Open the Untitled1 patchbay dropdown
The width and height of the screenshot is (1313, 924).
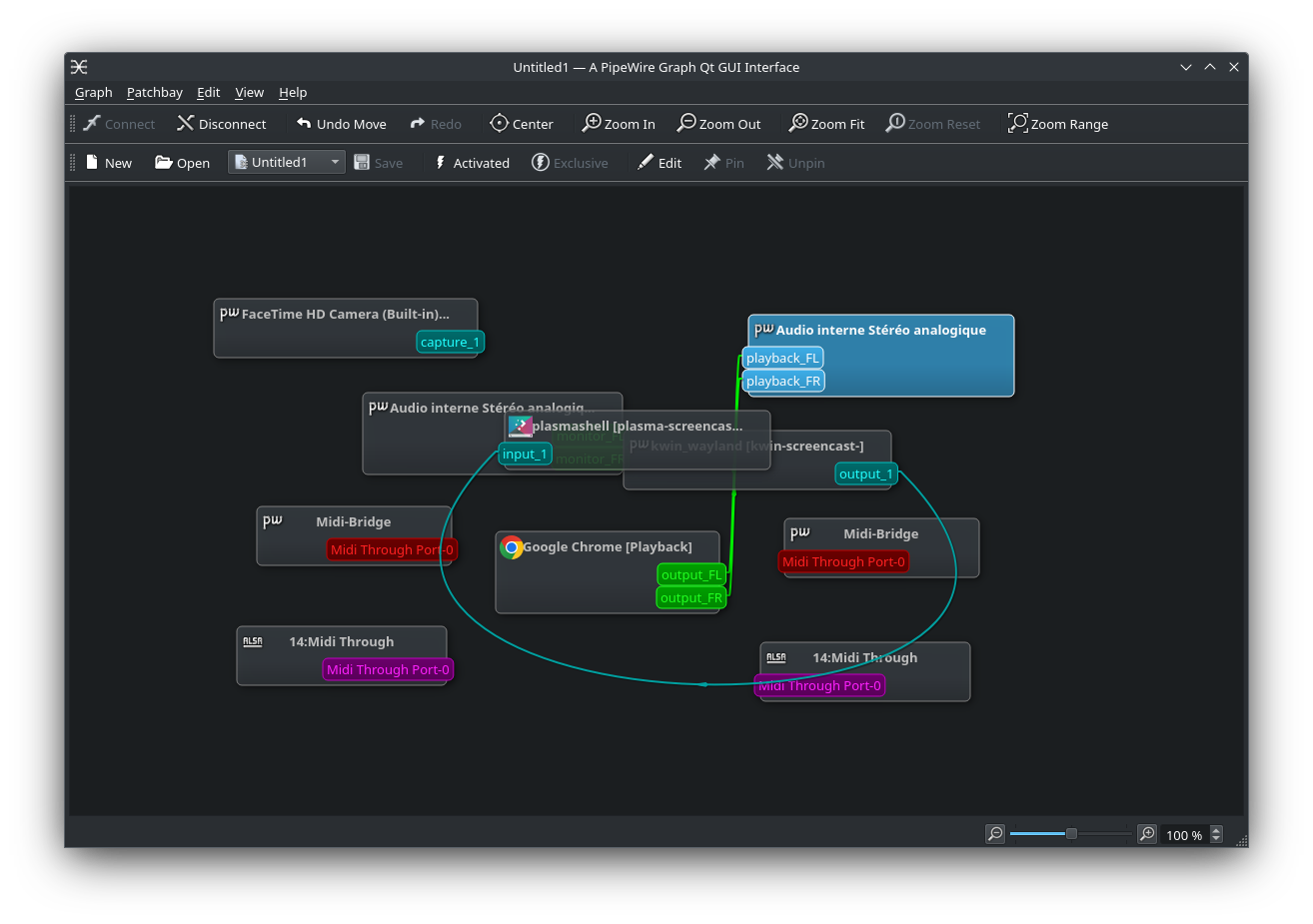point(287,162)
